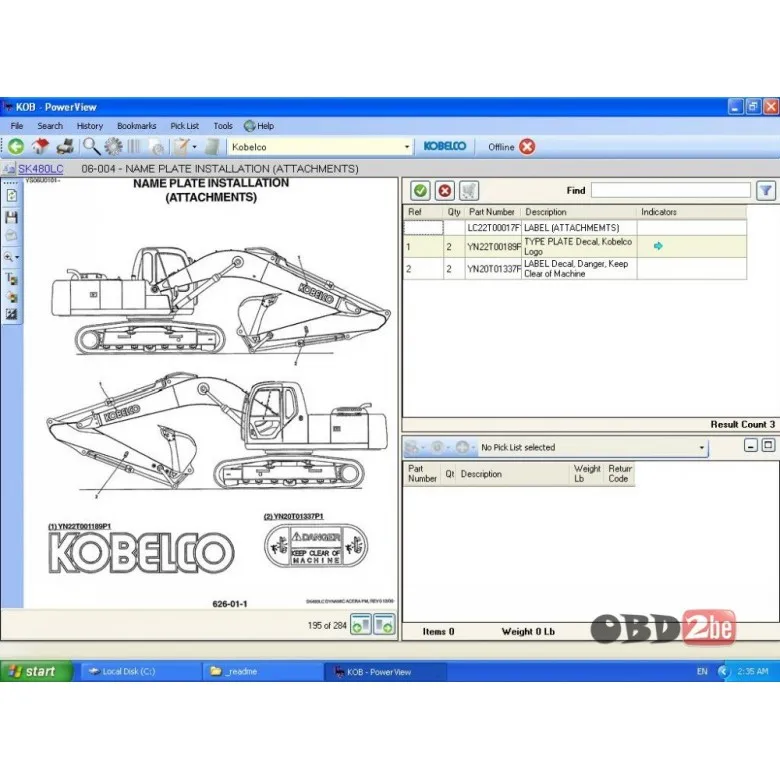Viewport: 780px width, 780px height.
Task: Click Return Code column header in pick list
Action: pos(620,474)
